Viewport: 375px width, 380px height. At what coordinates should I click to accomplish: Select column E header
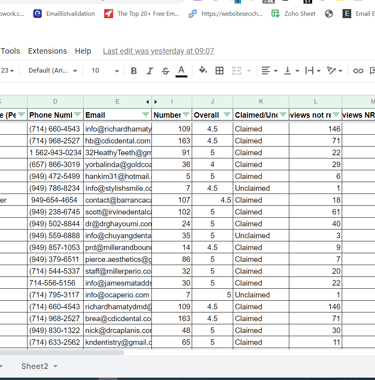click(117, 102)
